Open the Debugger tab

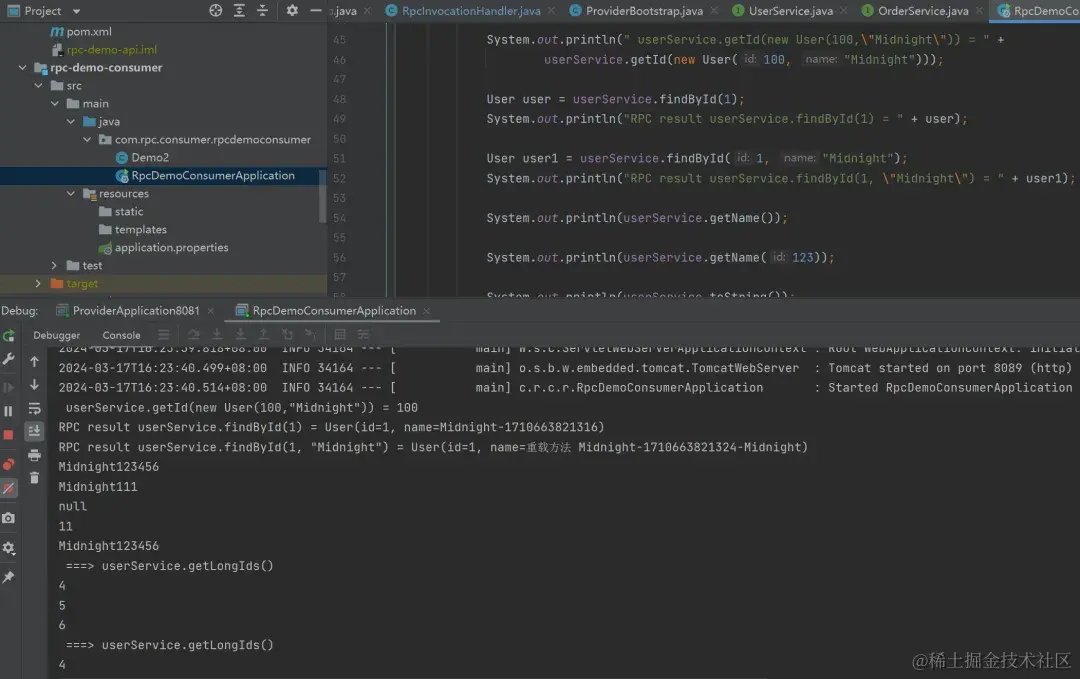tap(56, 335)
